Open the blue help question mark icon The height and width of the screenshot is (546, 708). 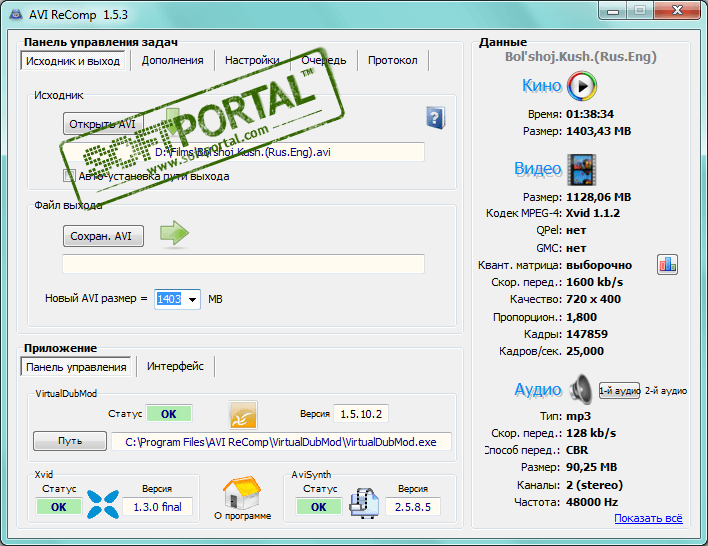[x=436, y=118]
